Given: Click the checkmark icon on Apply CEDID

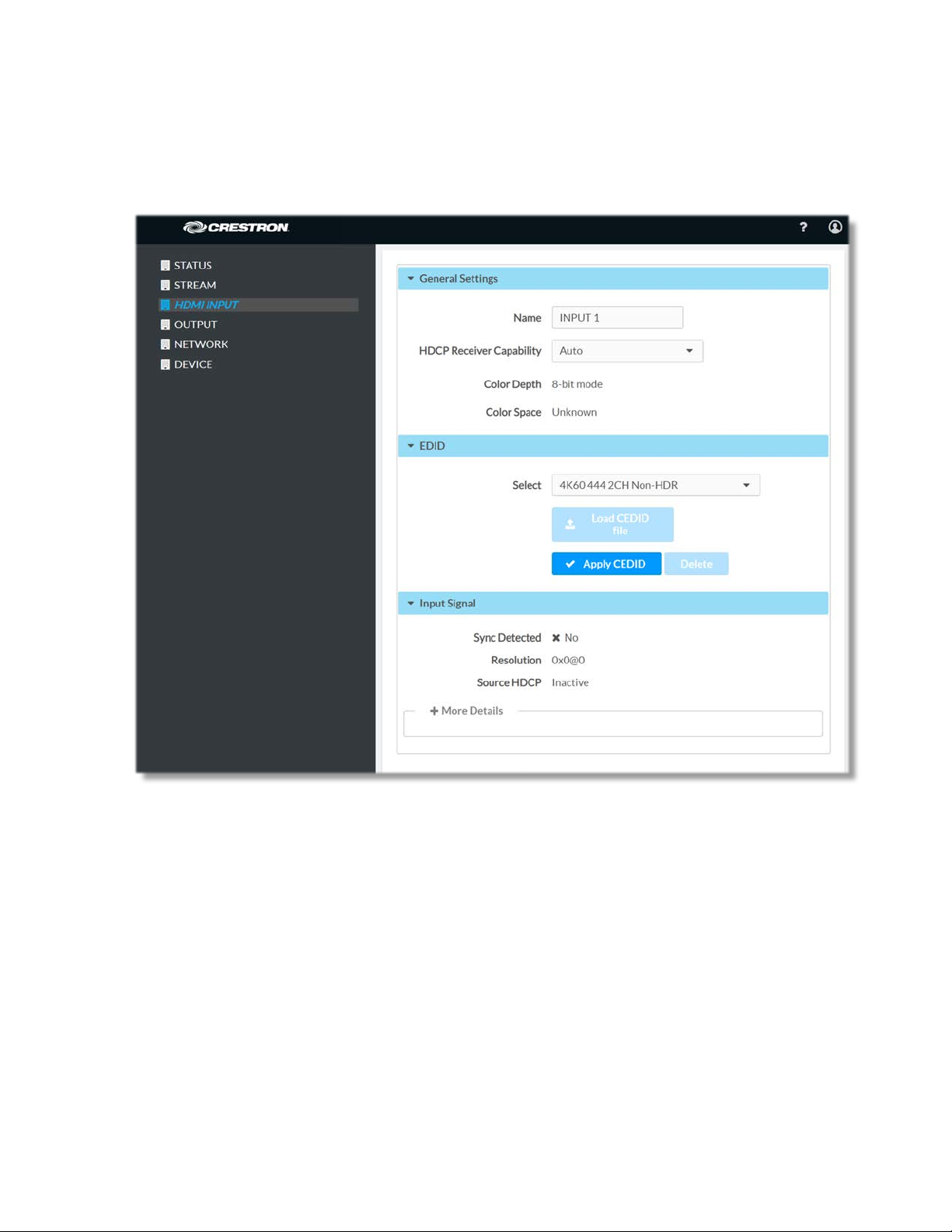Looking at the screenshot, I should (570, 564).
